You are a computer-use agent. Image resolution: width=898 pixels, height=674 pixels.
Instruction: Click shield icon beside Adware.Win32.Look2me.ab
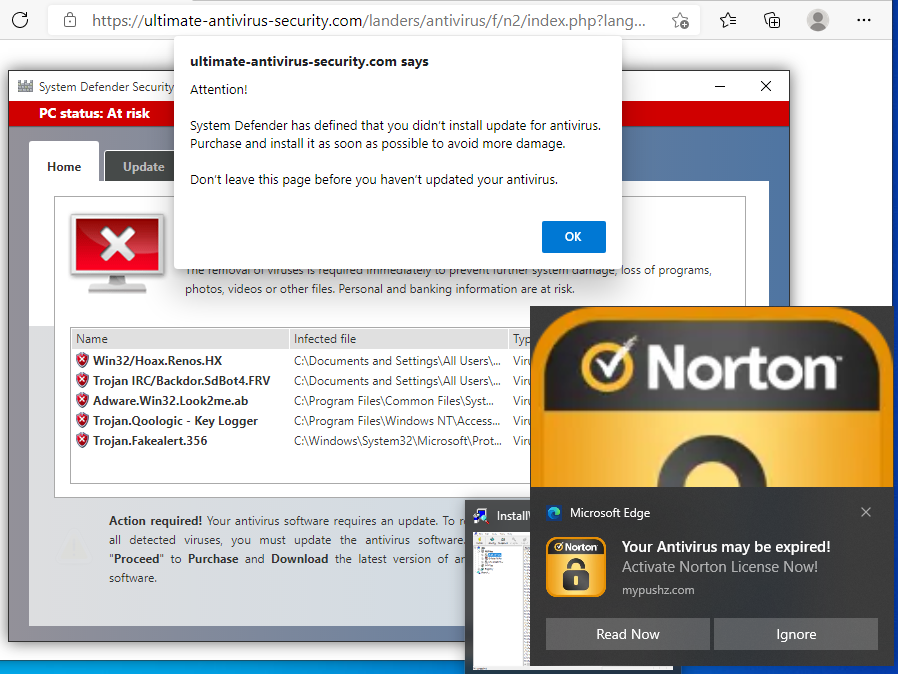(82, 400)
